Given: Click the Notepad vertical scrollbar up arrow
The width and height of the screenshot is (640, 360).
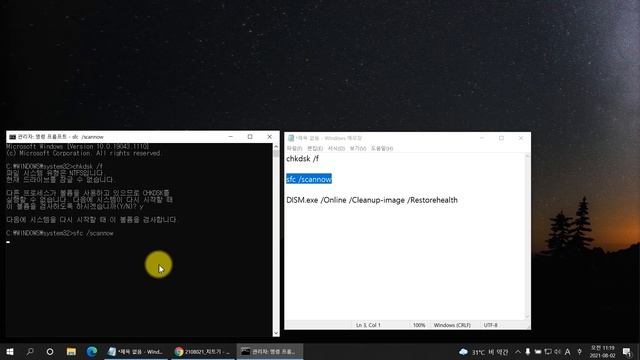Looking at the screenshot, I should pyautogui.click(x=527, y=156).
